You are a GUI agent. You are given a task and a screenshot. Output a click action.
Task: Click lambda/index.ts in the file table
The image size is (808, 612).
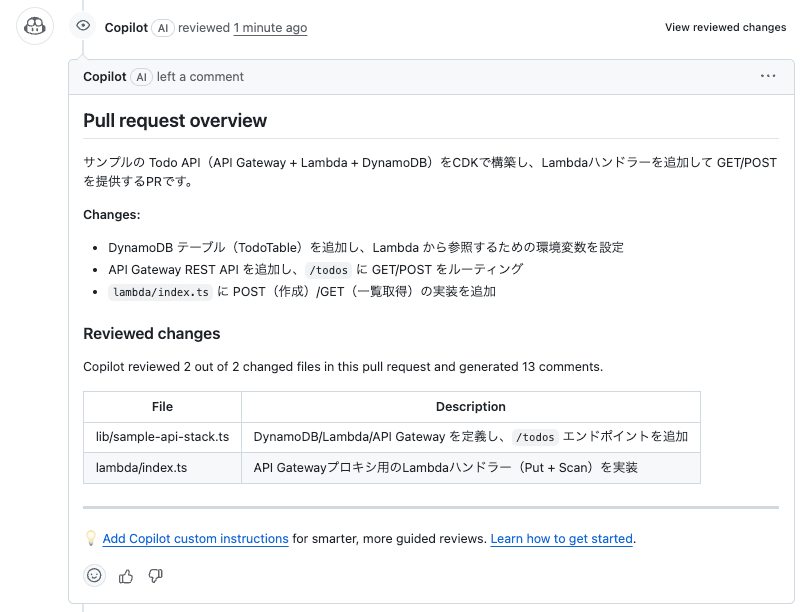(x=141, y=467)
